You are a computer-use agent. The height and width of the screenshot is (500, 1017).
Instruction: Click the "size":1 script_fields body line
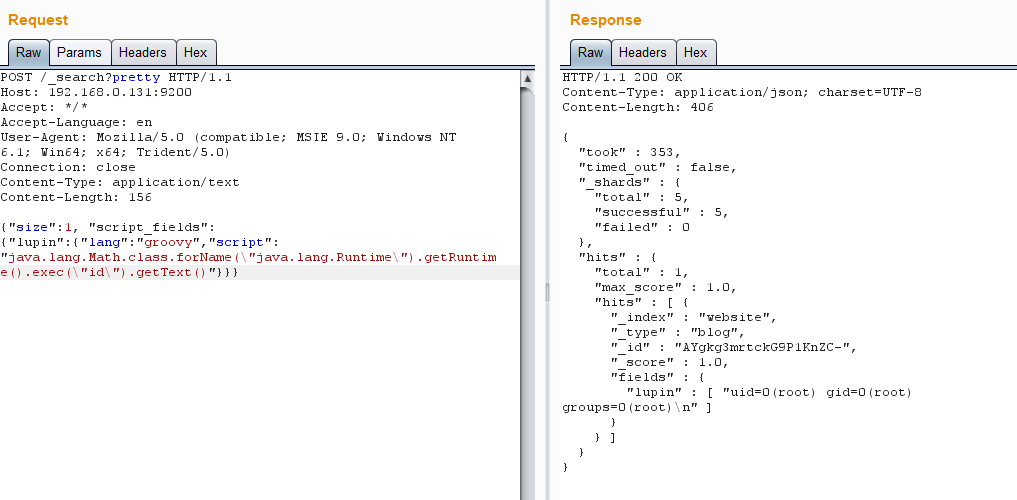coord(108,228)
